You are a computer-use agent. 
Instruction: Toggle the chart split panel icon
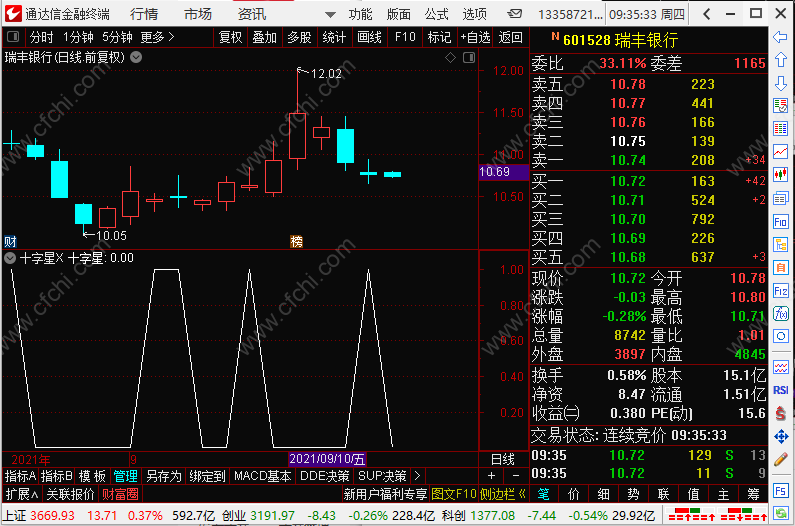point(469,57)
